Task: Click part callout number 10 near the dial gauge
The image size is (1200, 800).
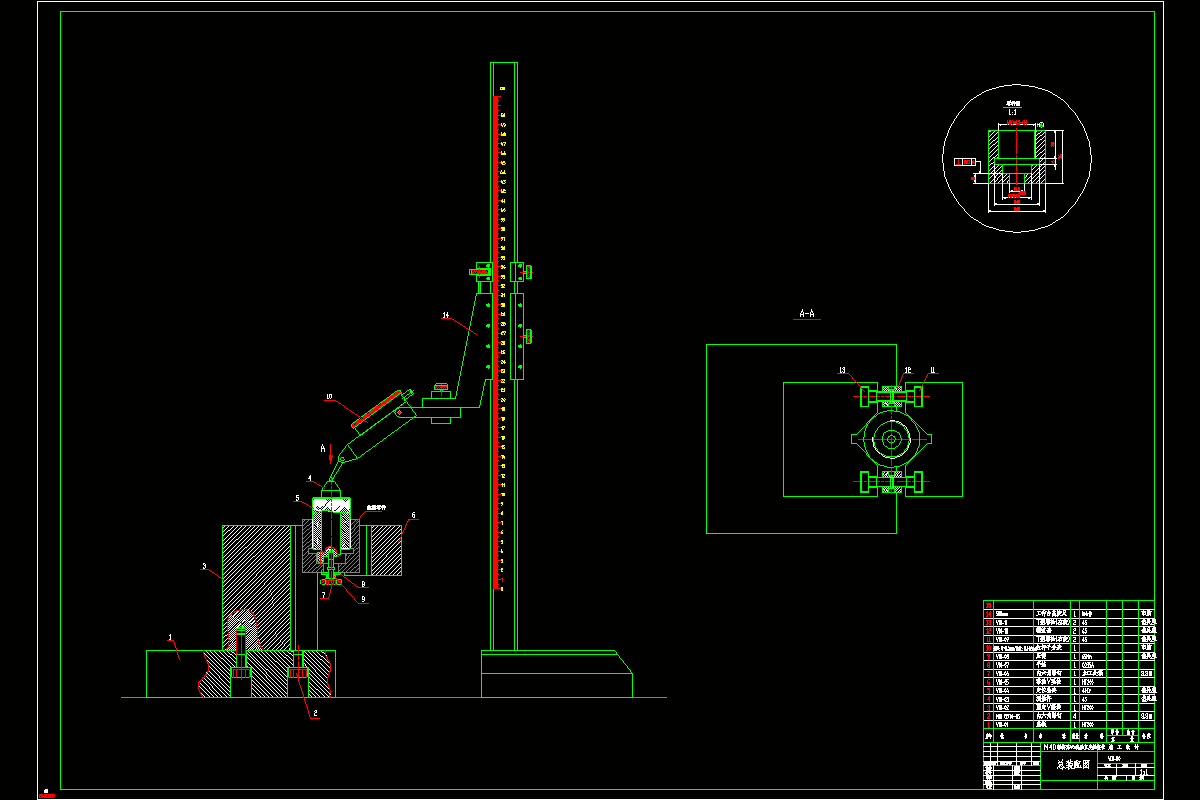Action: click(x=329, y=396)
